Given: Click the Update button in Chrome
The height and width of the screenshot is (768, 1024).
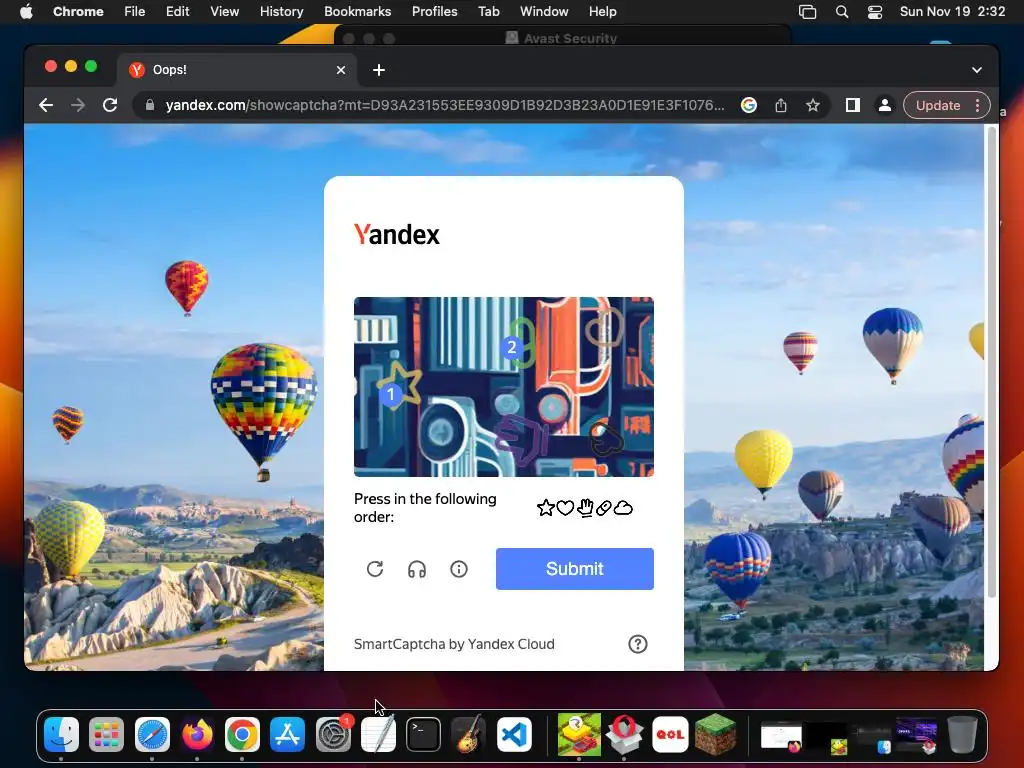Looking at the screenshot, I should 938,105.
